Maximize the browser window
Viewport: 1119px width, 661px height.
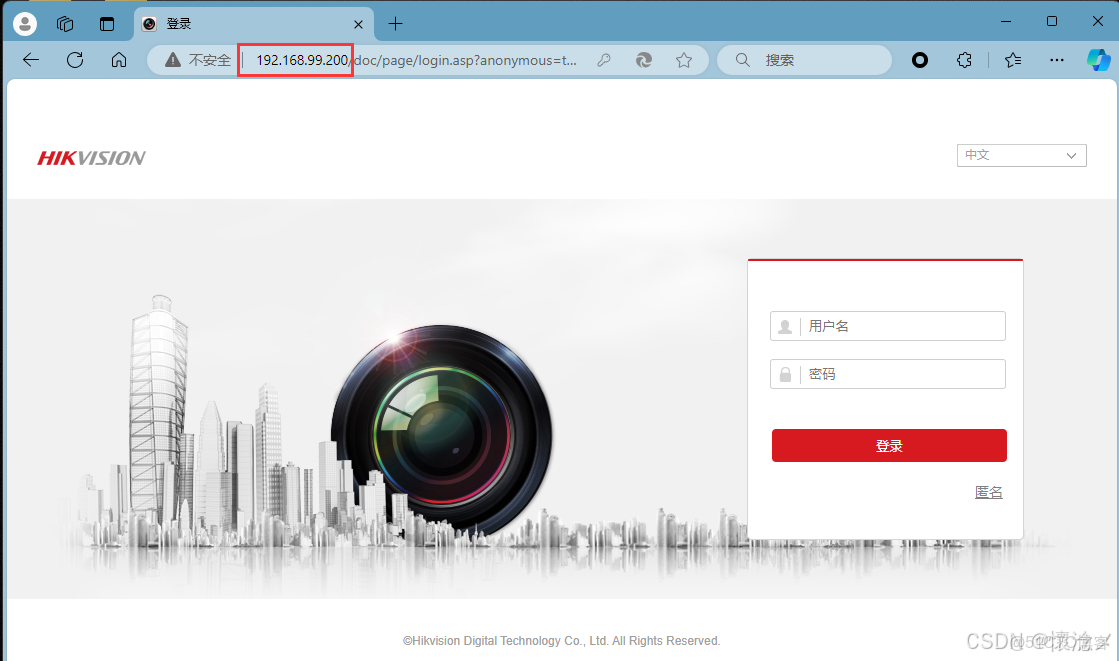pyautogui.click(x=1052, y=21)
